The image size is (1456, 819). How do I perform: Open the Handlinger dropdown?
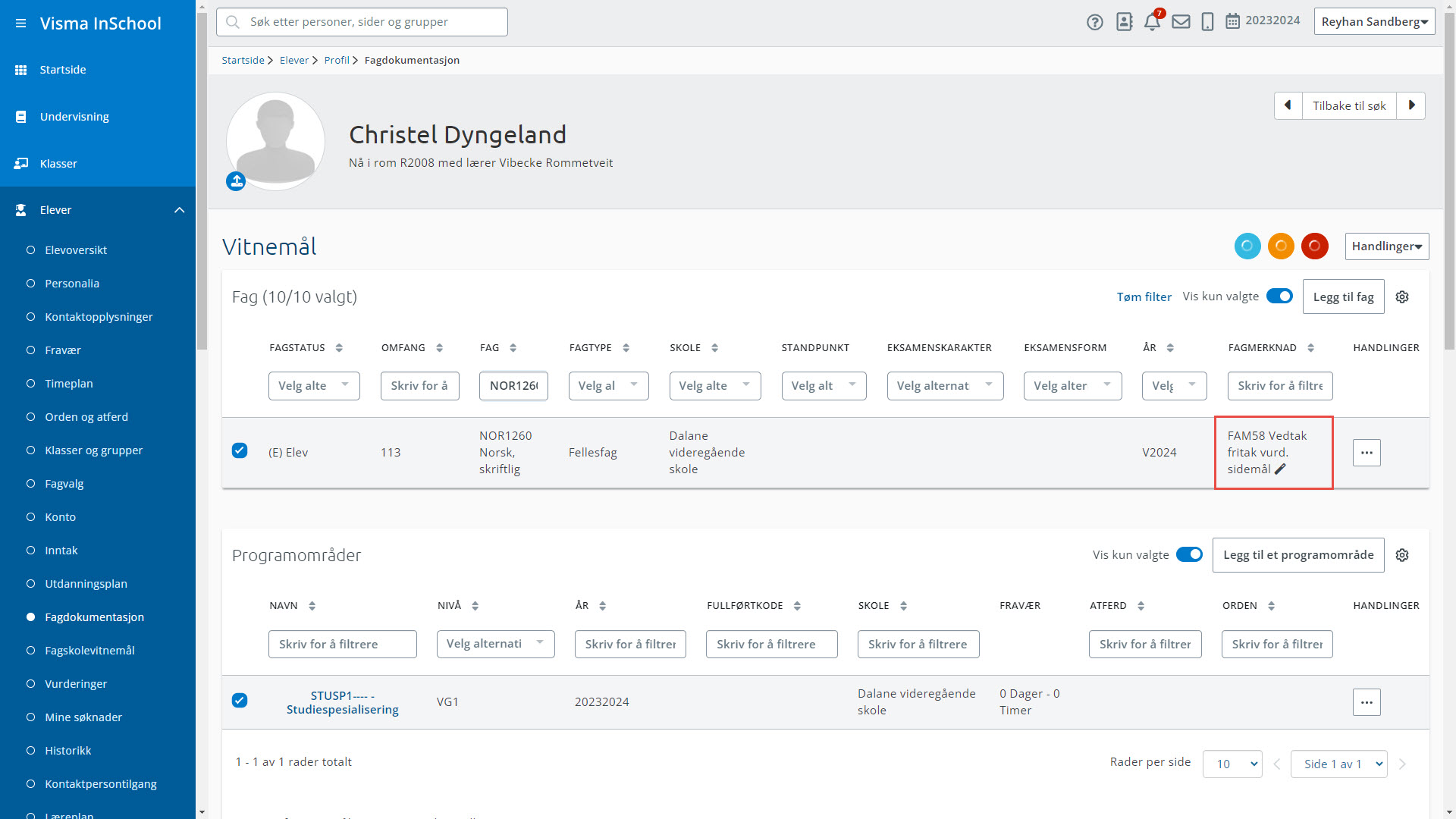tap(1386, 246)
